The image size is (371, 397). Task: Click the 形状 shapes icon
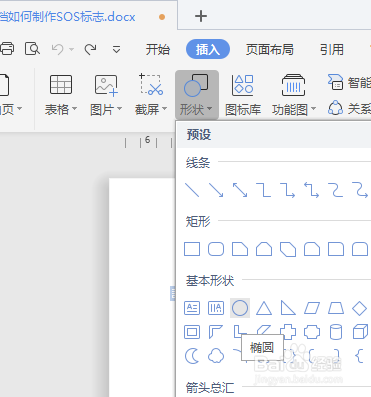point(196,85)
